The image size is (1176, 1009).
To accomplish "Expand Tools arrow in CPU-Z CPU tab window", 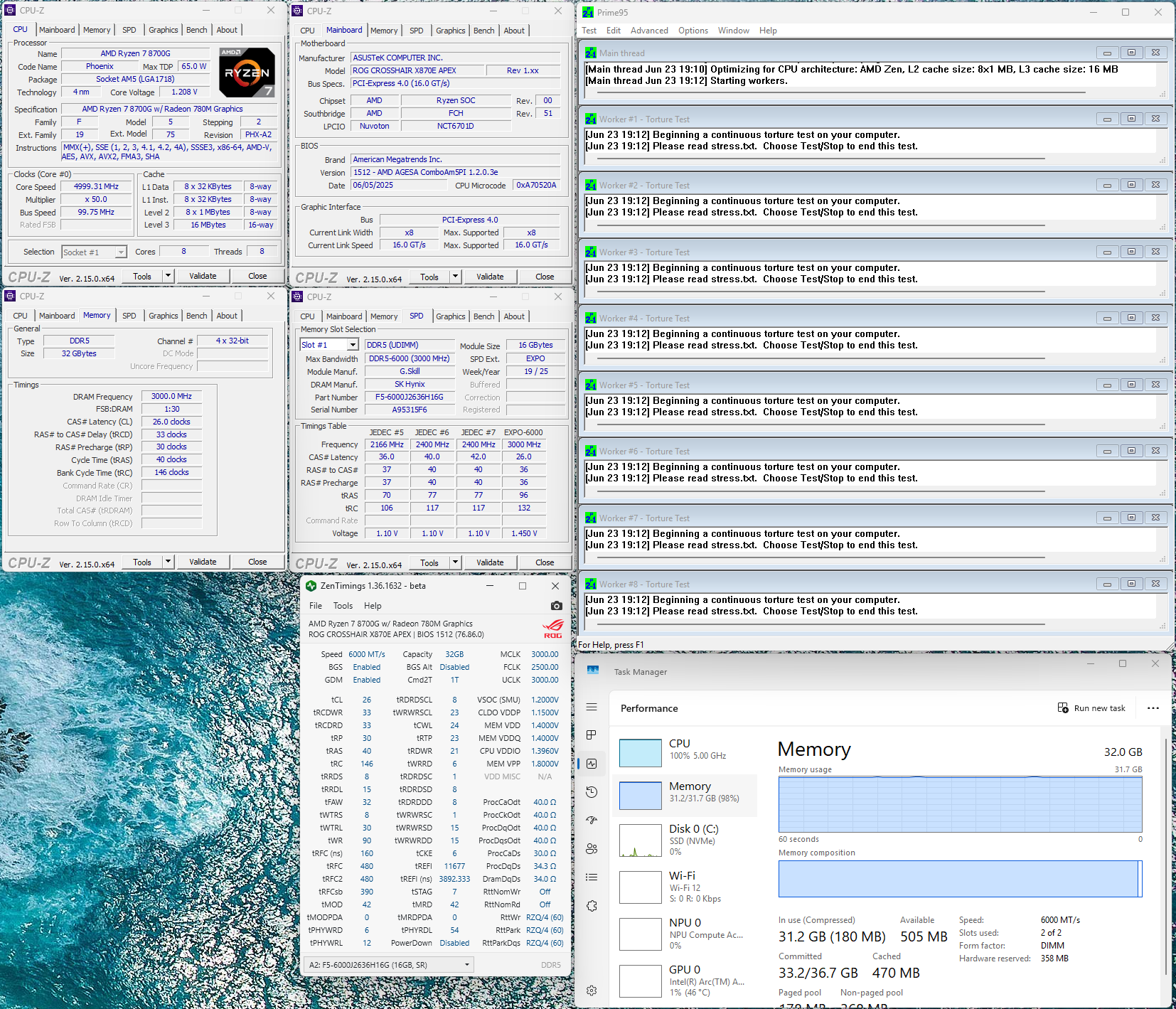I will click(169, 276).
